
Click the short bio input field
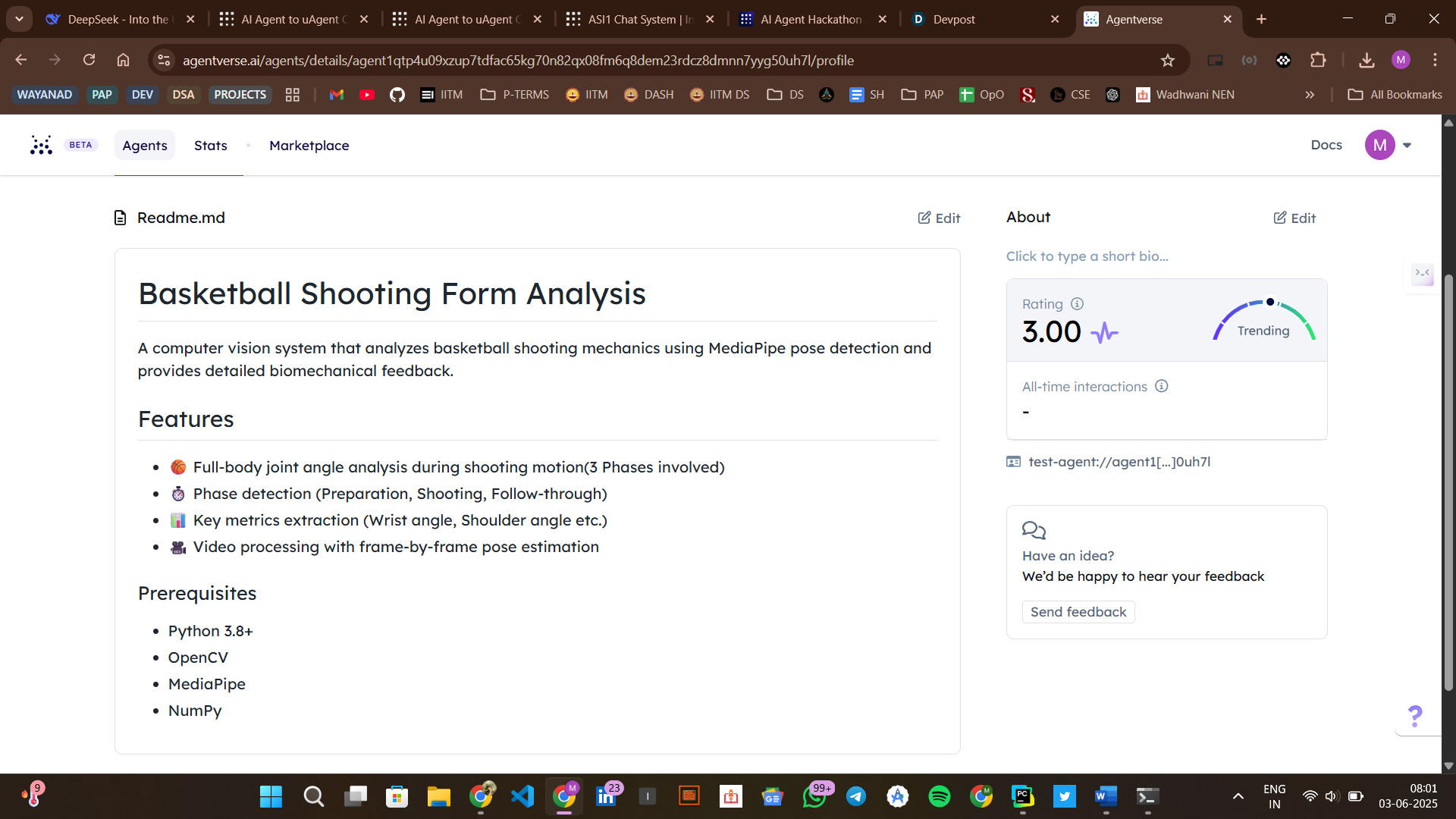coord(1087,256)
